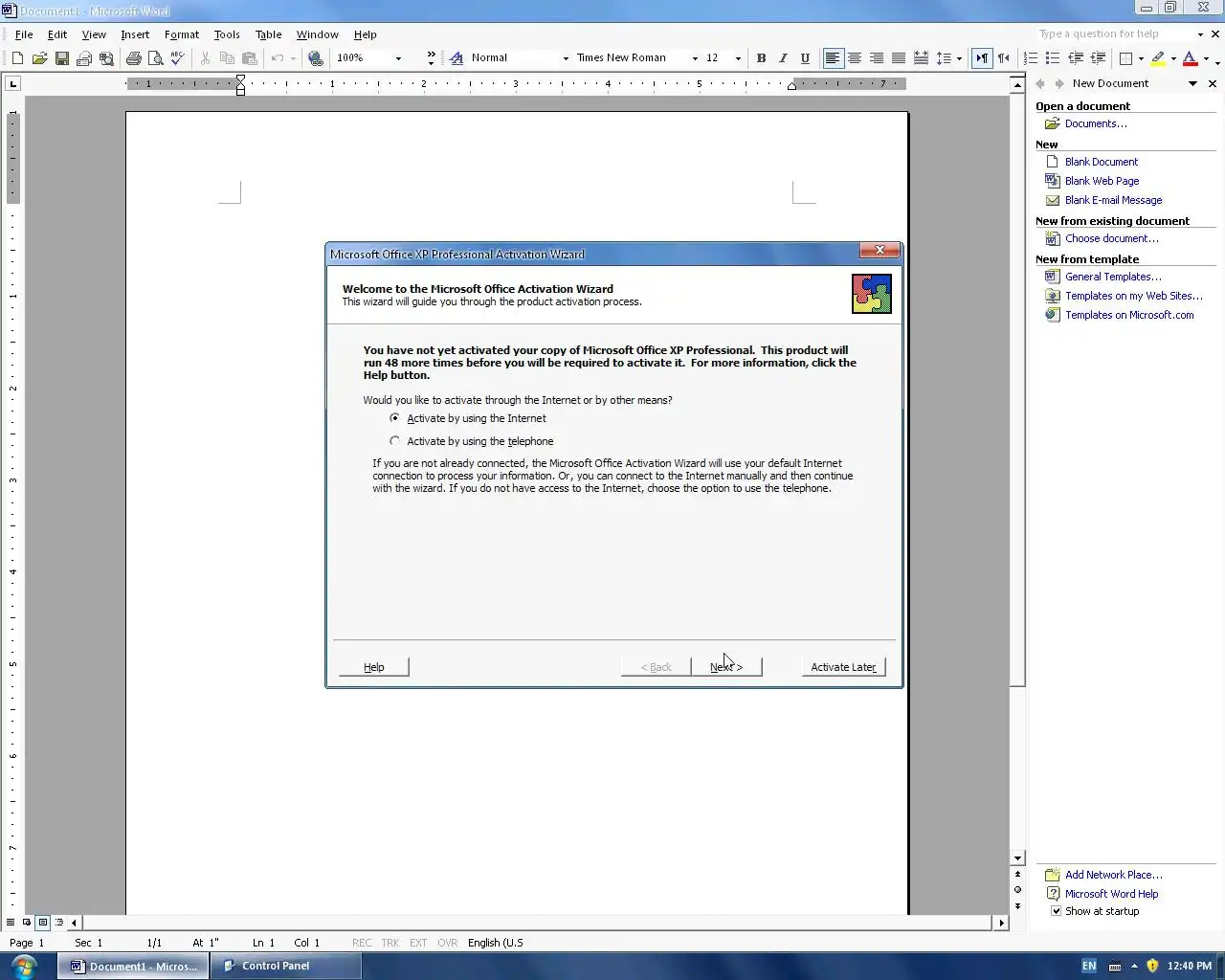This screenshot has width=1225, height=980.
Task: Click vertical scrollbar down arrow
Action: (1017, 858)
